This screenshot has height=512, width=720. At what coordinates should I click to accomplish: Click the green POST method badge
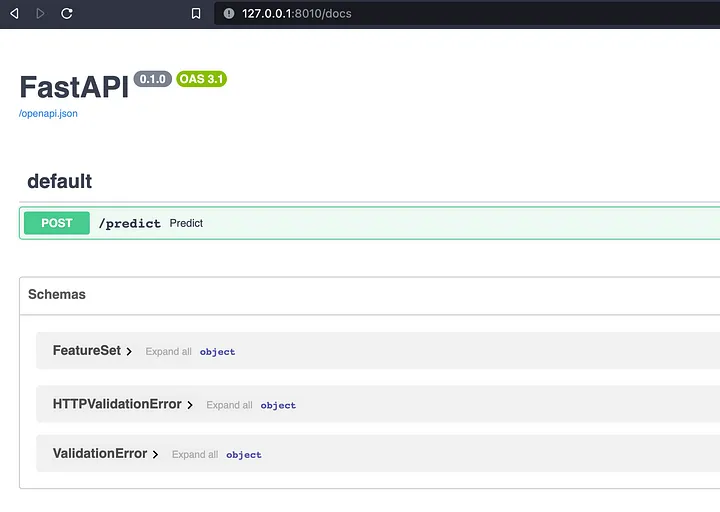(x=57, y=223)
